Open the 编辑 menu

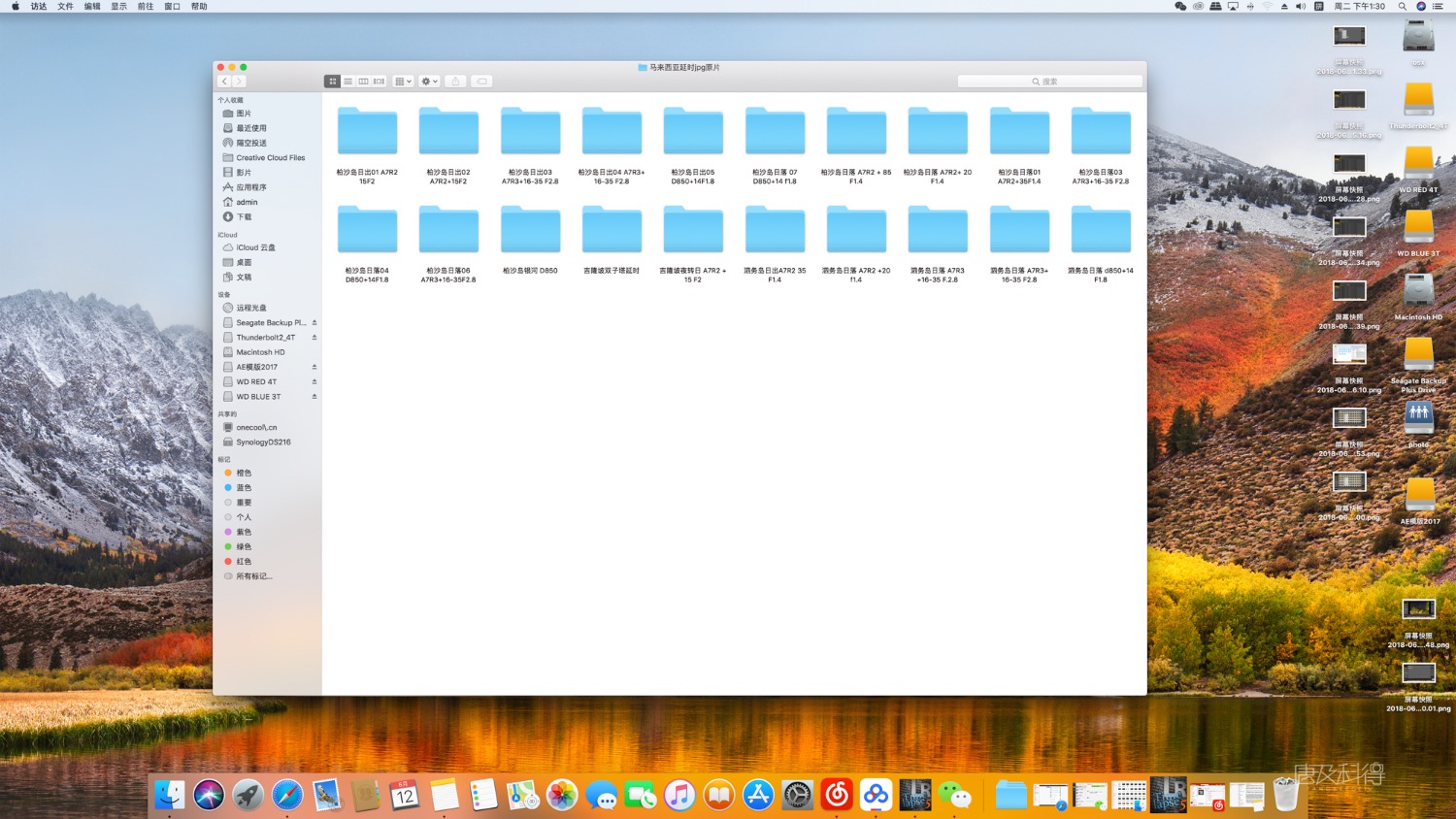[92, 6]
